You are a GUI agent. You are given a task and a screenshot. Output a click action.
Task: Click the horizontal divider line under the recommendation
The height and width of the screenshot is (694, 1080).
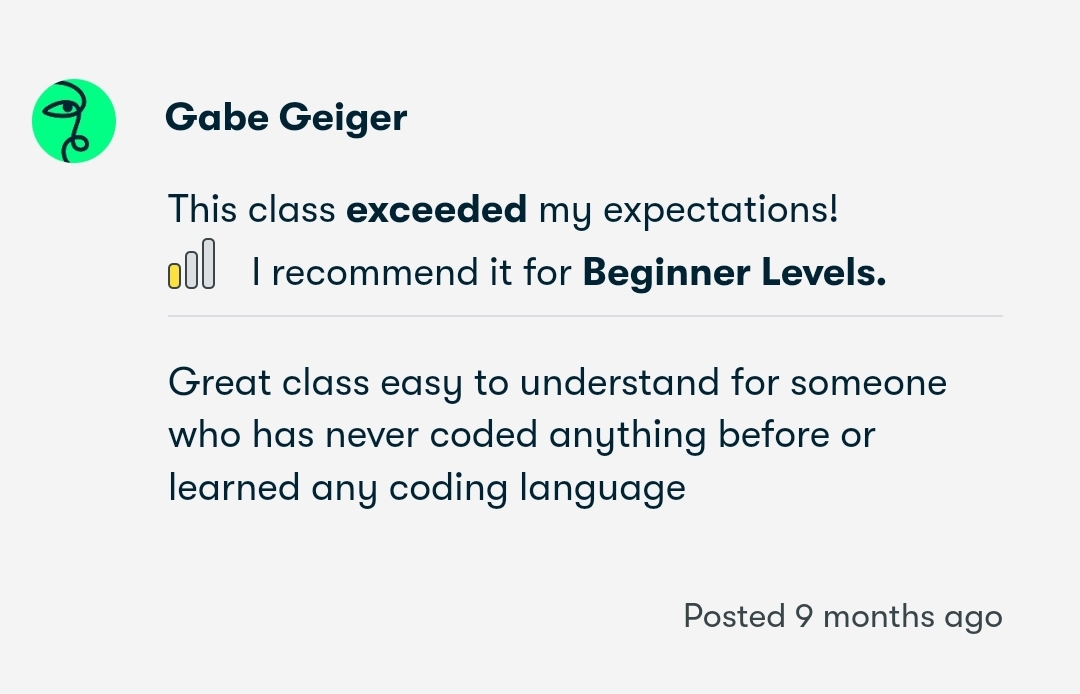click(585, 316)
